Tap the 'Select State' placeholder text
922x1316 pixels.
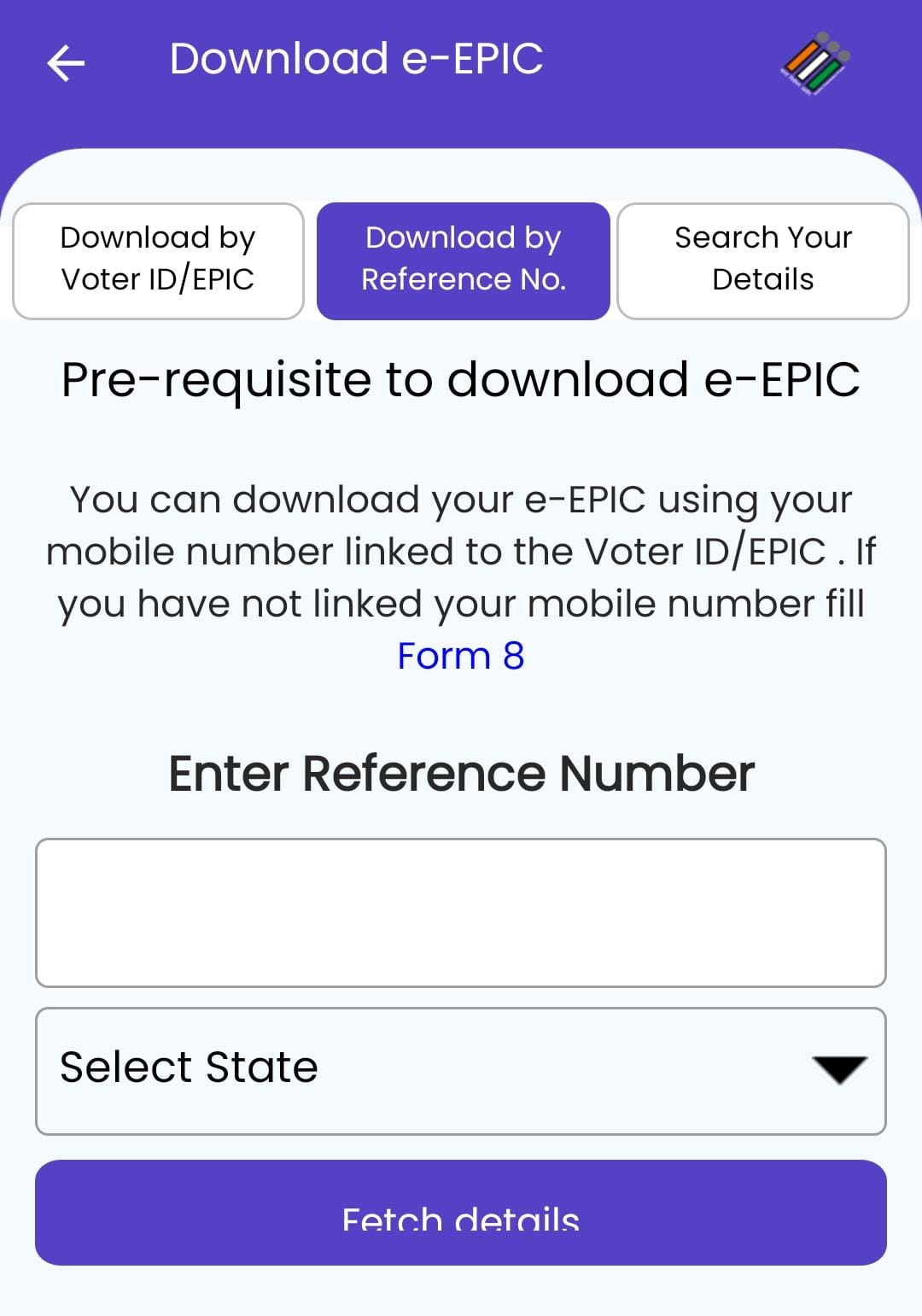[x=189, y=1067]
